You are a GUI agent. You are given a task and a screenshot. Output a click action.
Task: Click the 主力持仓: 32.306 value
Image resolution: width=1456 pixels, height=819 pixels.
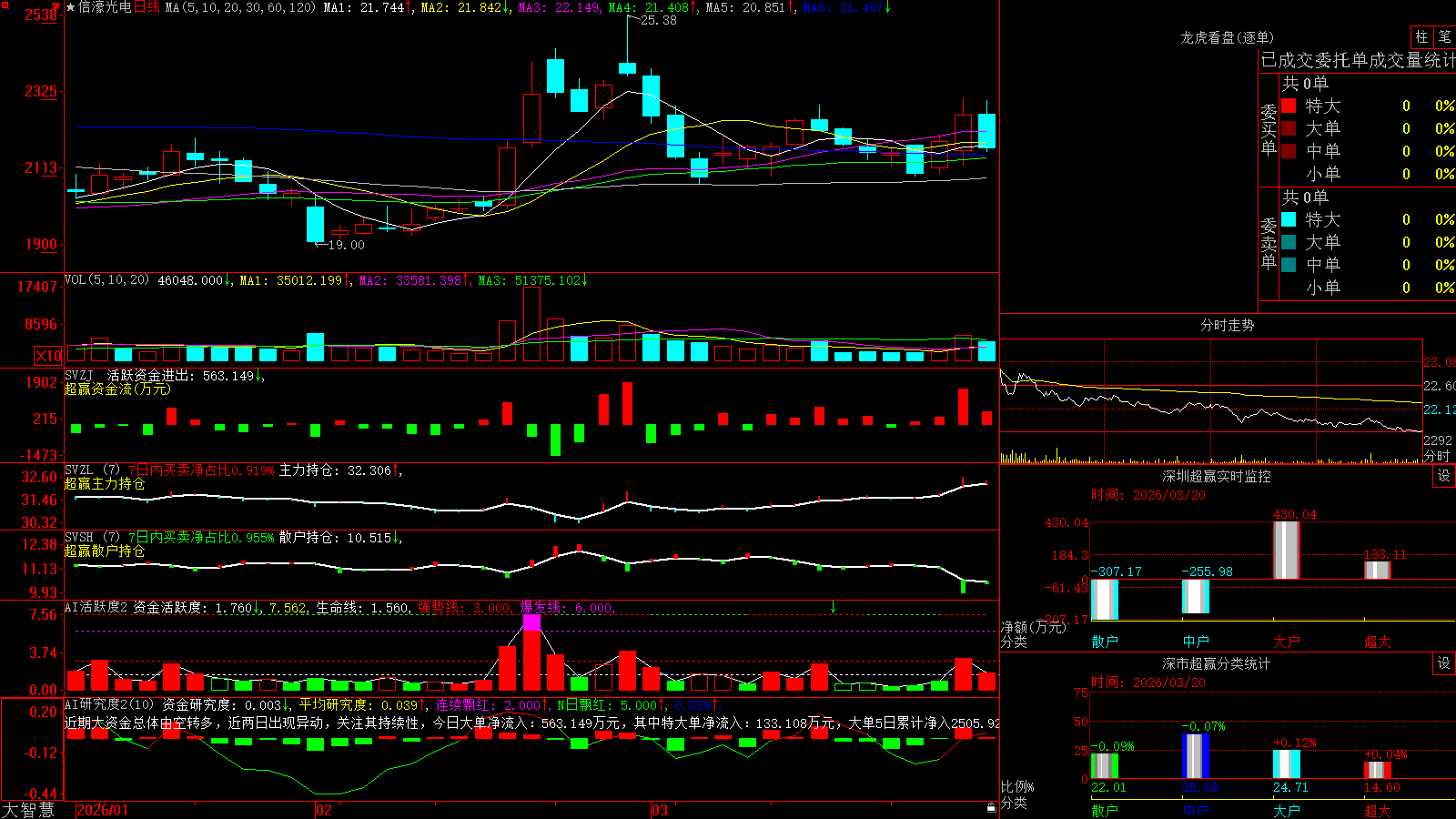pos(335,470)
